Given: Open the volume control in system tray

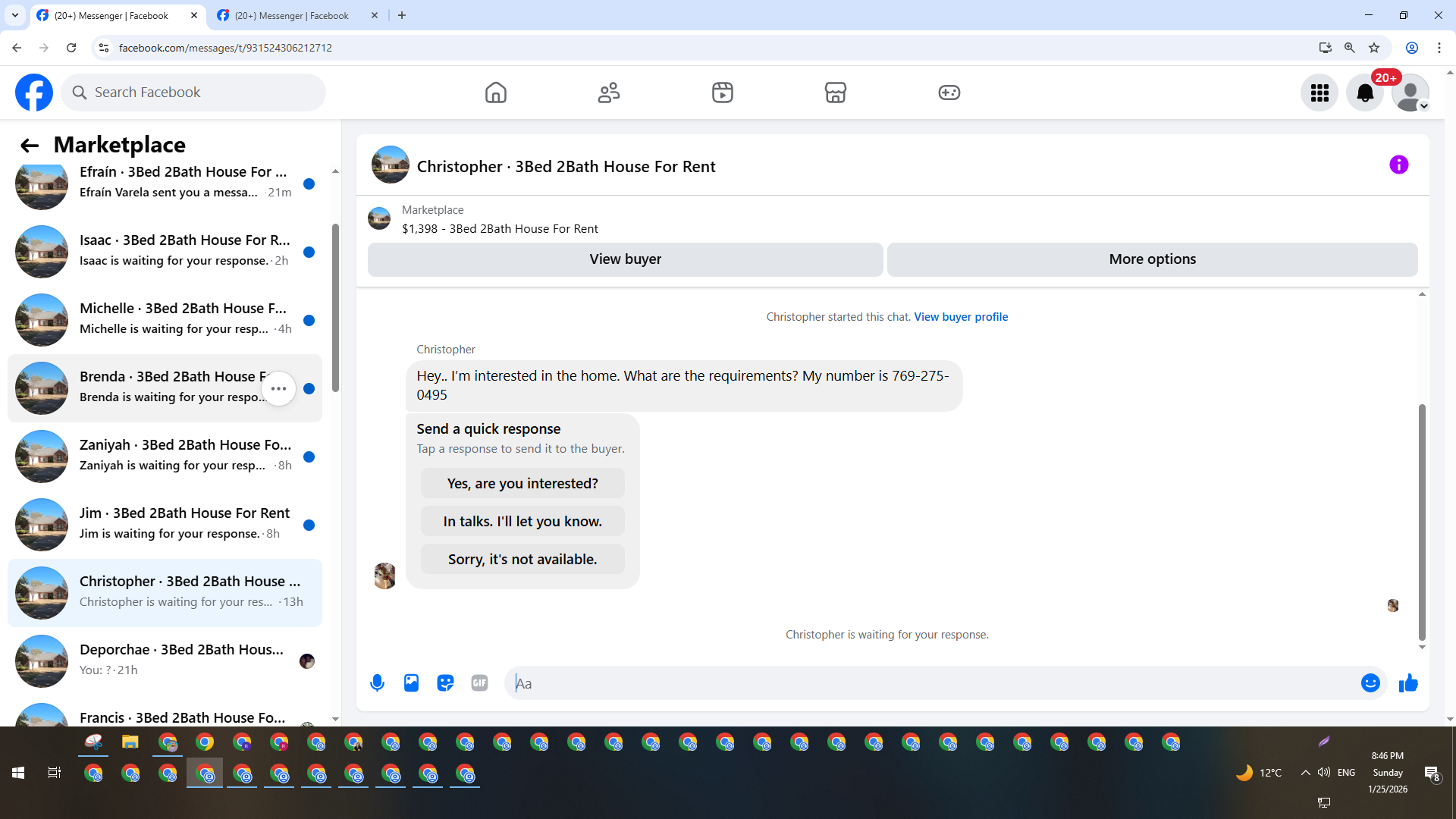Looking at the screenshot, I should pyautogui.click(x=1324, y=773).
